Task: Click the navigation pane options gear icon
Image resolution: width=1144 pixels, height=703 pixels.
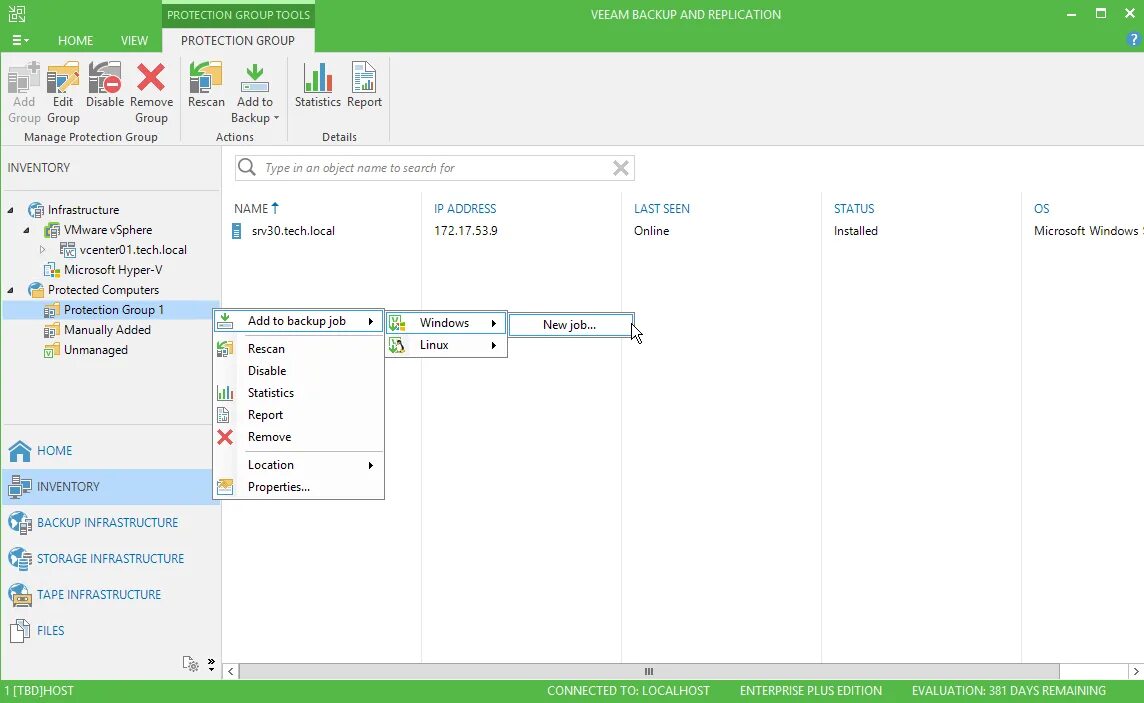Action: (190, 664)
